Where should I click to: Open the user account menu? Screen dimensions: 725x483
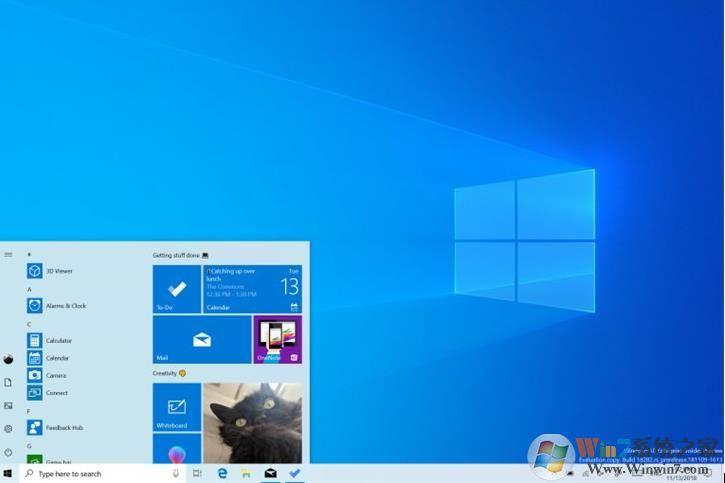click(8, 359)
